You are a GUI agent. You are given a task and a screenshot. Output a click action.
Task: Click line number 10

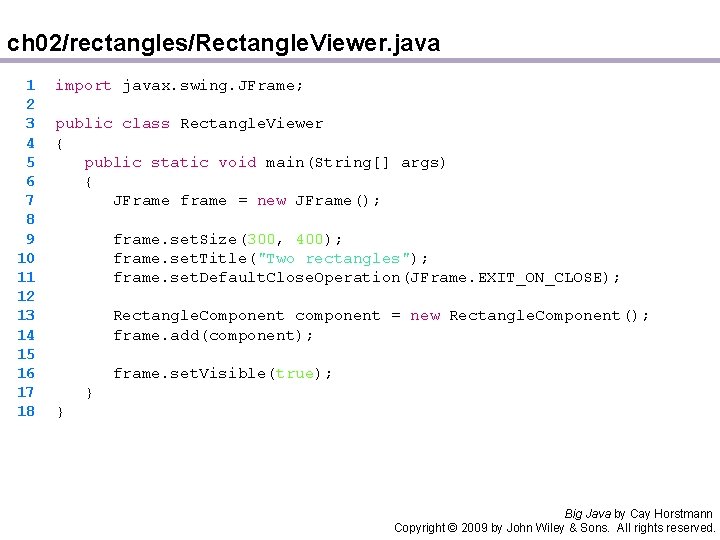(x=26, y=258)
